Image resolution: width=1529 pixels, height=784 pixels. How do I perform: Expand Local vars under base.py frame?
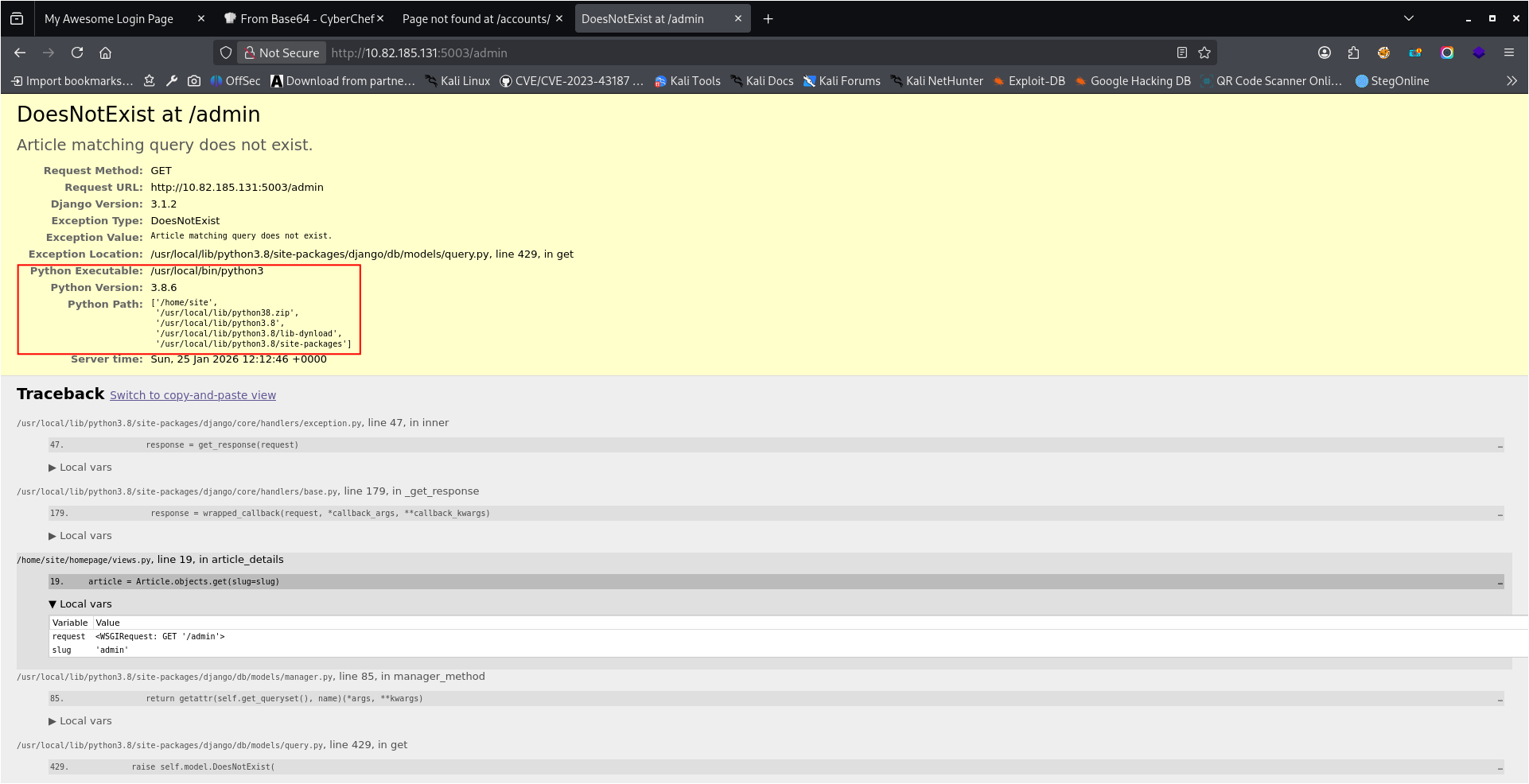tap(80, 536)
